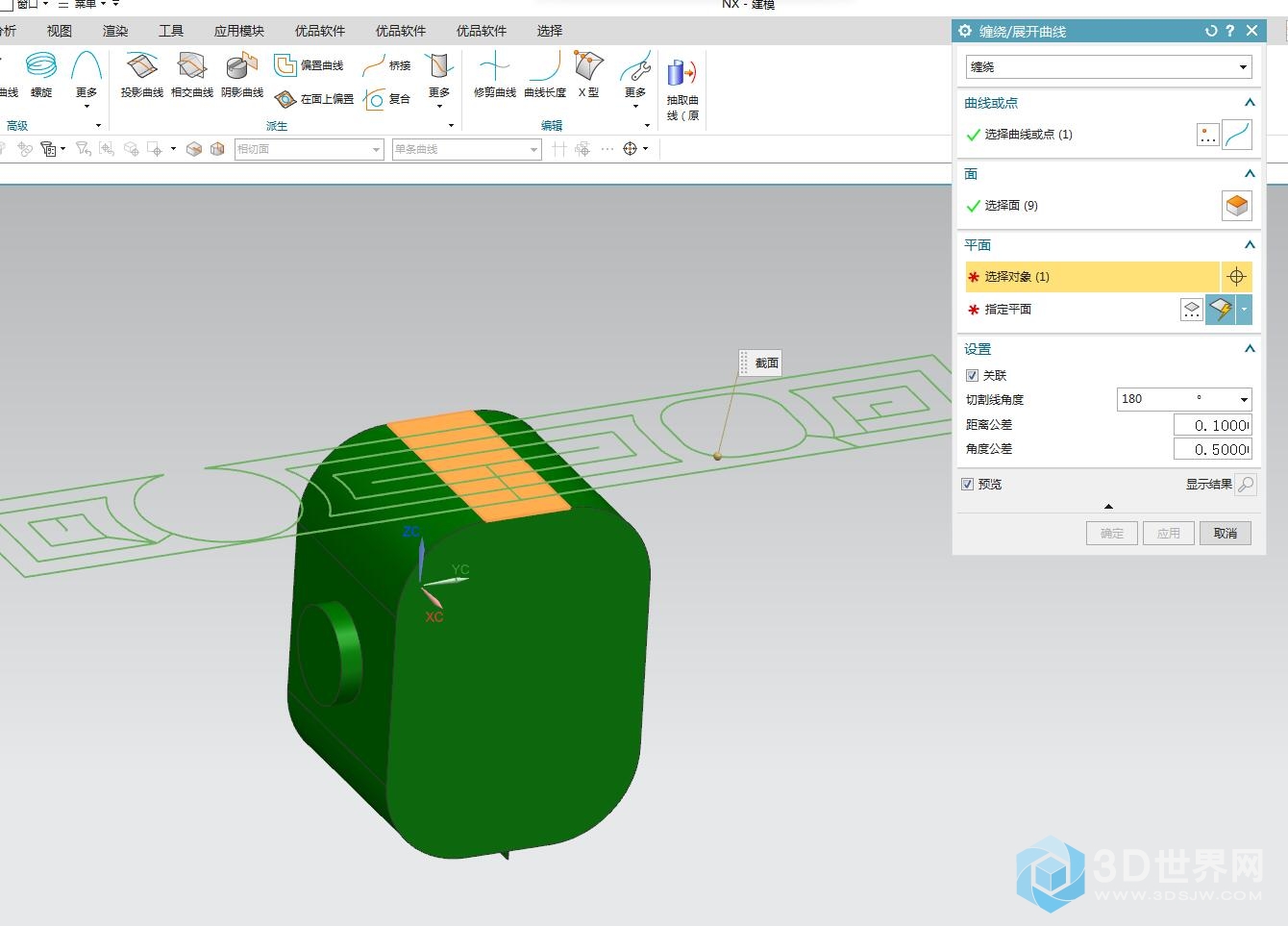
Task: Click the Extract Curve (抽取曲线) tool
Action: coord(682,88)
